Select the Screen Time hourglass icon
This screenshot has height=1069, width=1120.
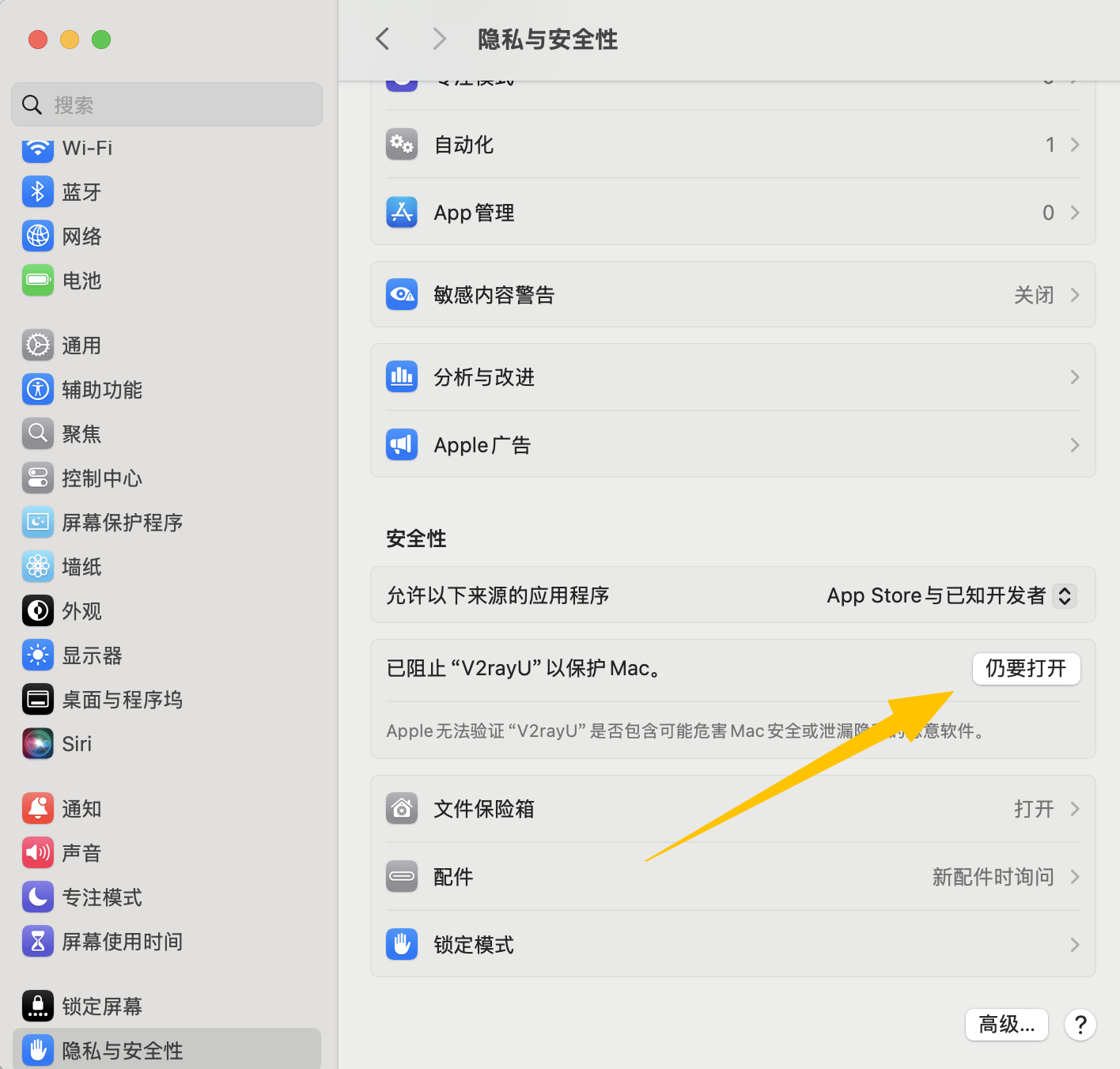tap(38, 942)
